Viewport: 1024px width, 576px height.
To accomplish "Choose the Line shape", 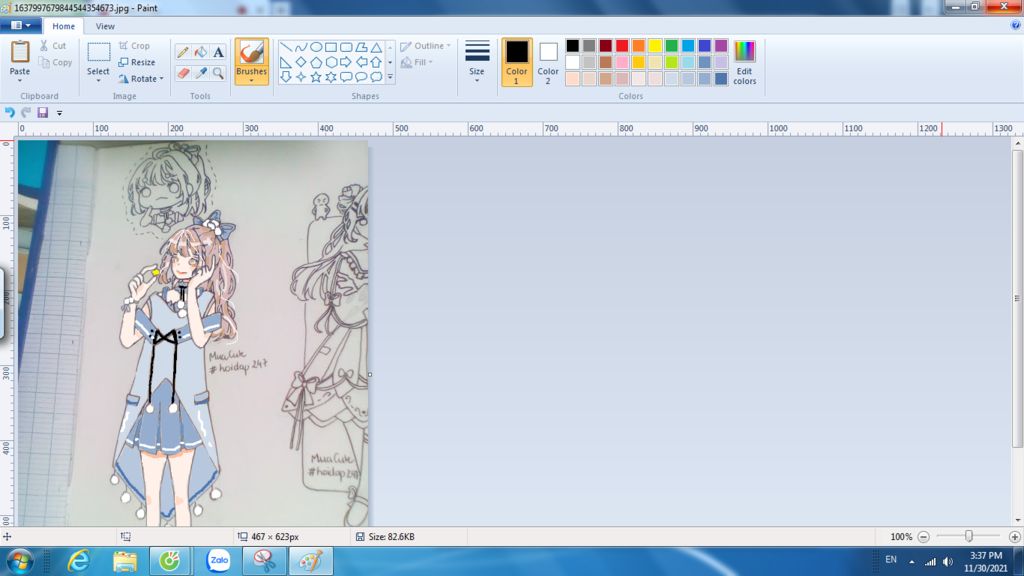I will (x=285, y=47).
